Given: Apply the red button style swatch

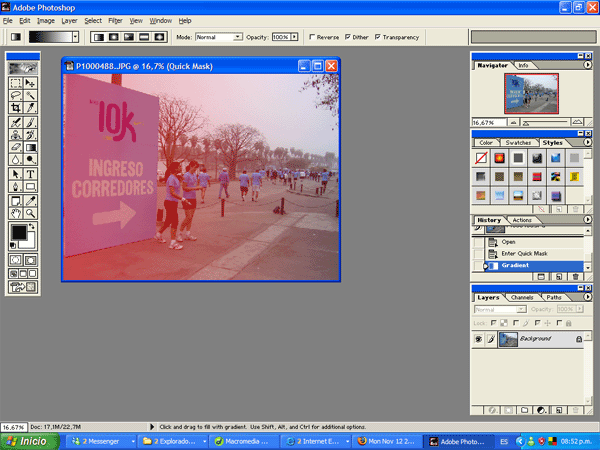Looking at the screenshot, I should click(x=499, y=158).
